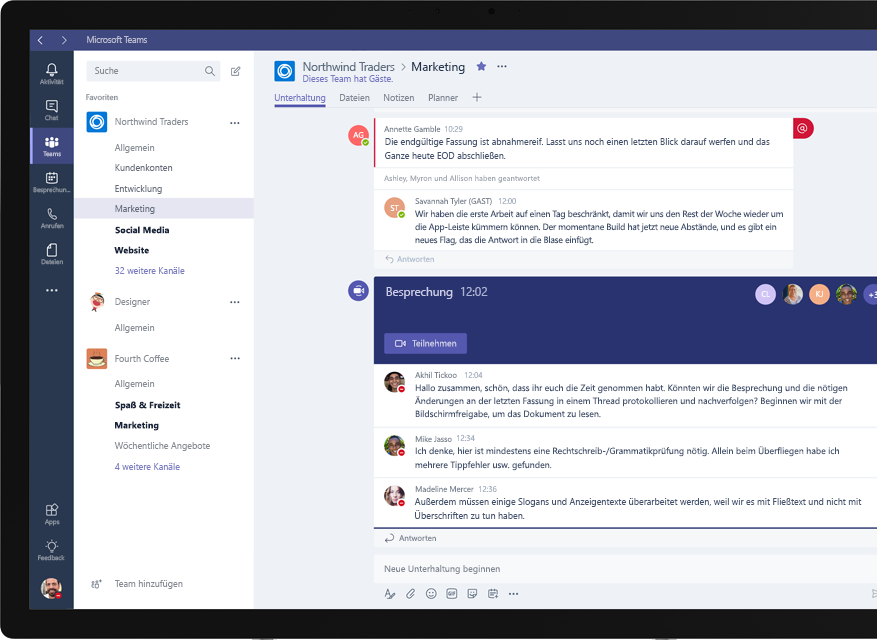
Task: Click the CL participant avatar
Action: tap(765, 294)
